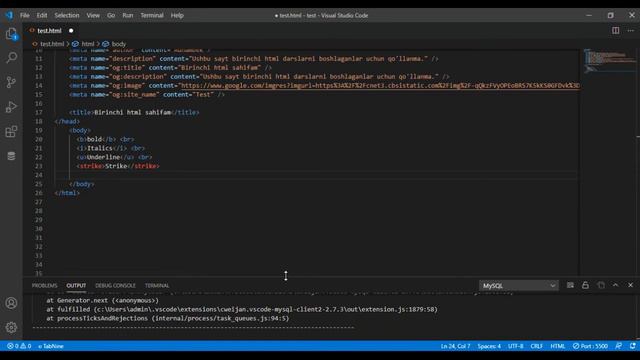Image resolution: width=640 pixels, height=360 pixels.
Task: Switch to the Problems panel tab
Action: [x=44, y=286]
